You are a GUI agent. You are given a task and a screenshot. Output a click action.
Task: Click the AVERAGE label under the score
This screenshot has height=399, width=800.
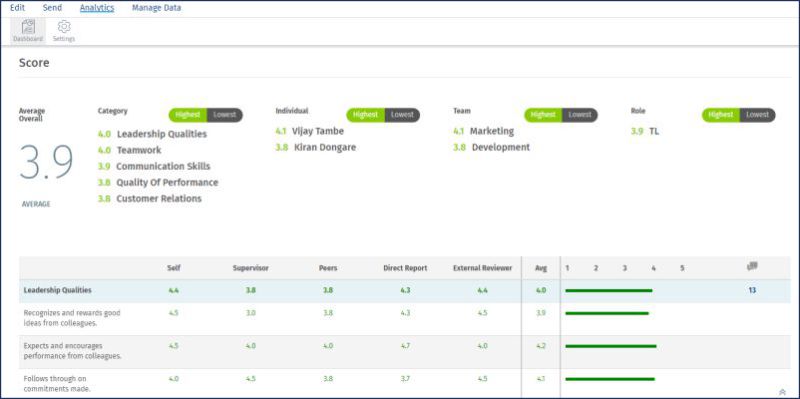(36, 204)
